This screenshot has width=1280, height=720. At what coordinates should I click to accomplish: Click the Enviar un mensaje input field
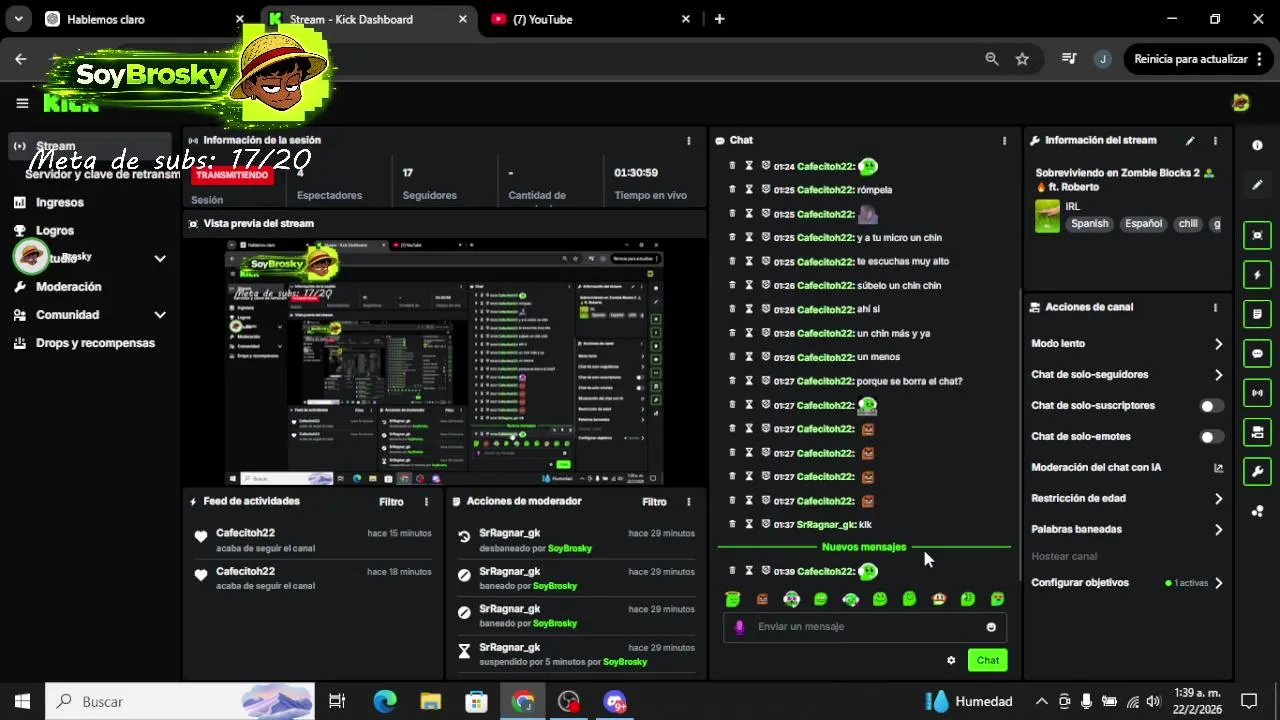[865, 627]
